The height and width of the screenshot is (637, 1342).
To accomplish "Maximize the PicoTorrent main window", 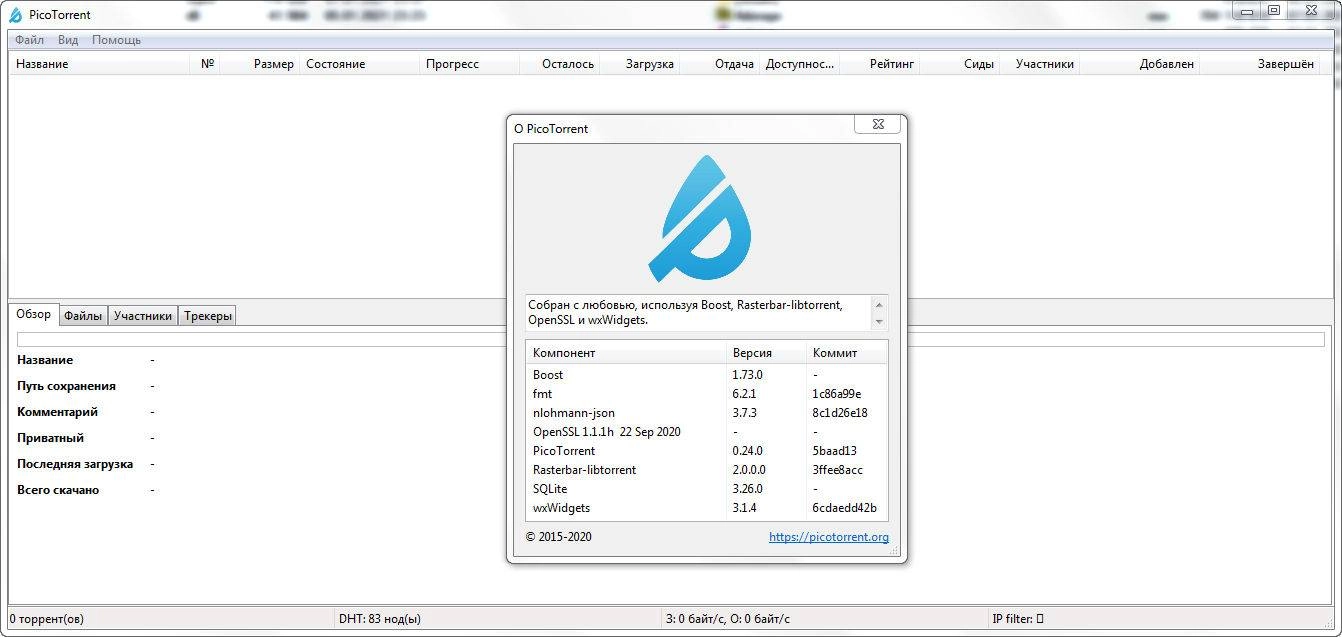I will 1273,10.
